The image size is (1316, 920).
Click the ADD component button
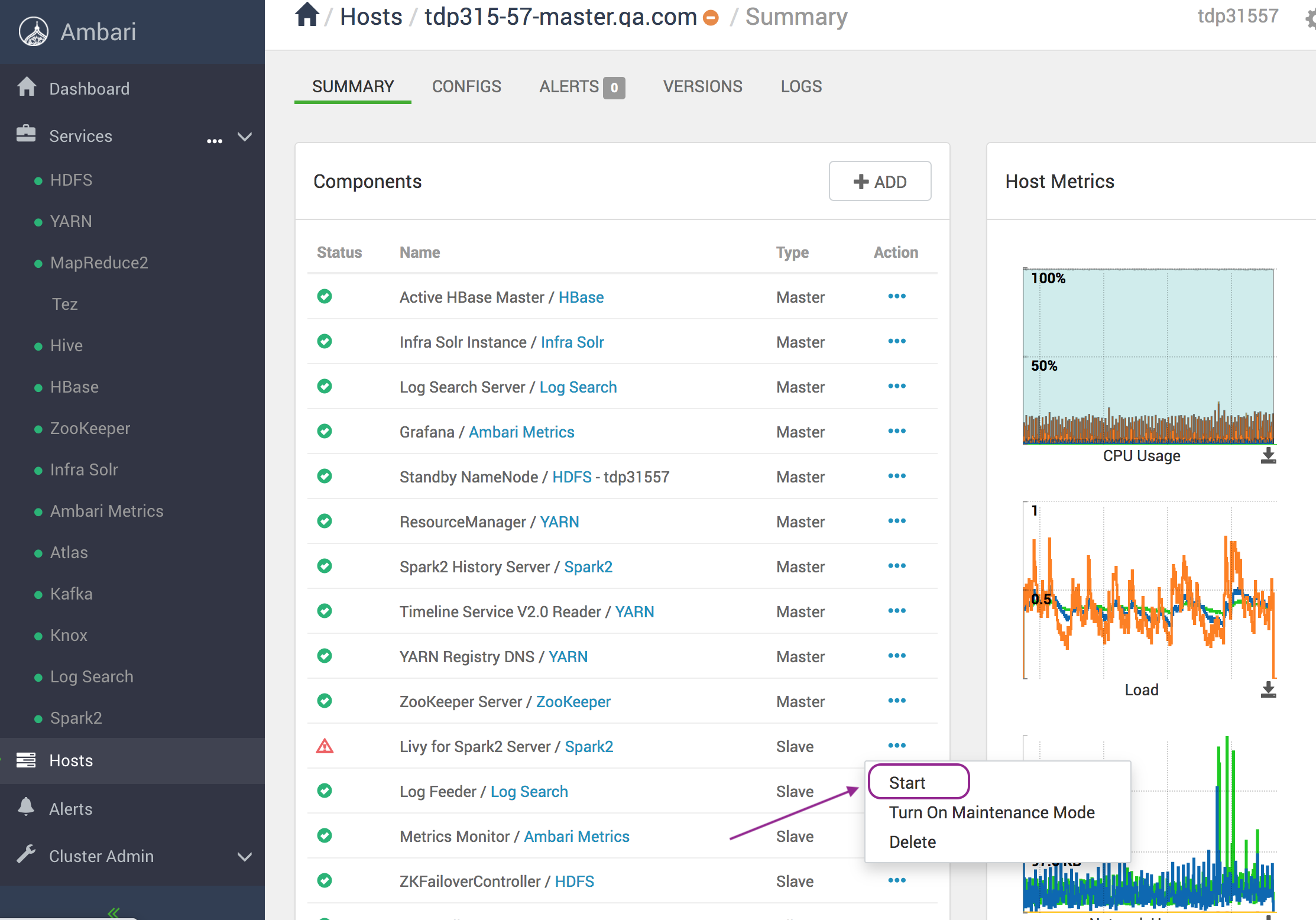(880, 182)
